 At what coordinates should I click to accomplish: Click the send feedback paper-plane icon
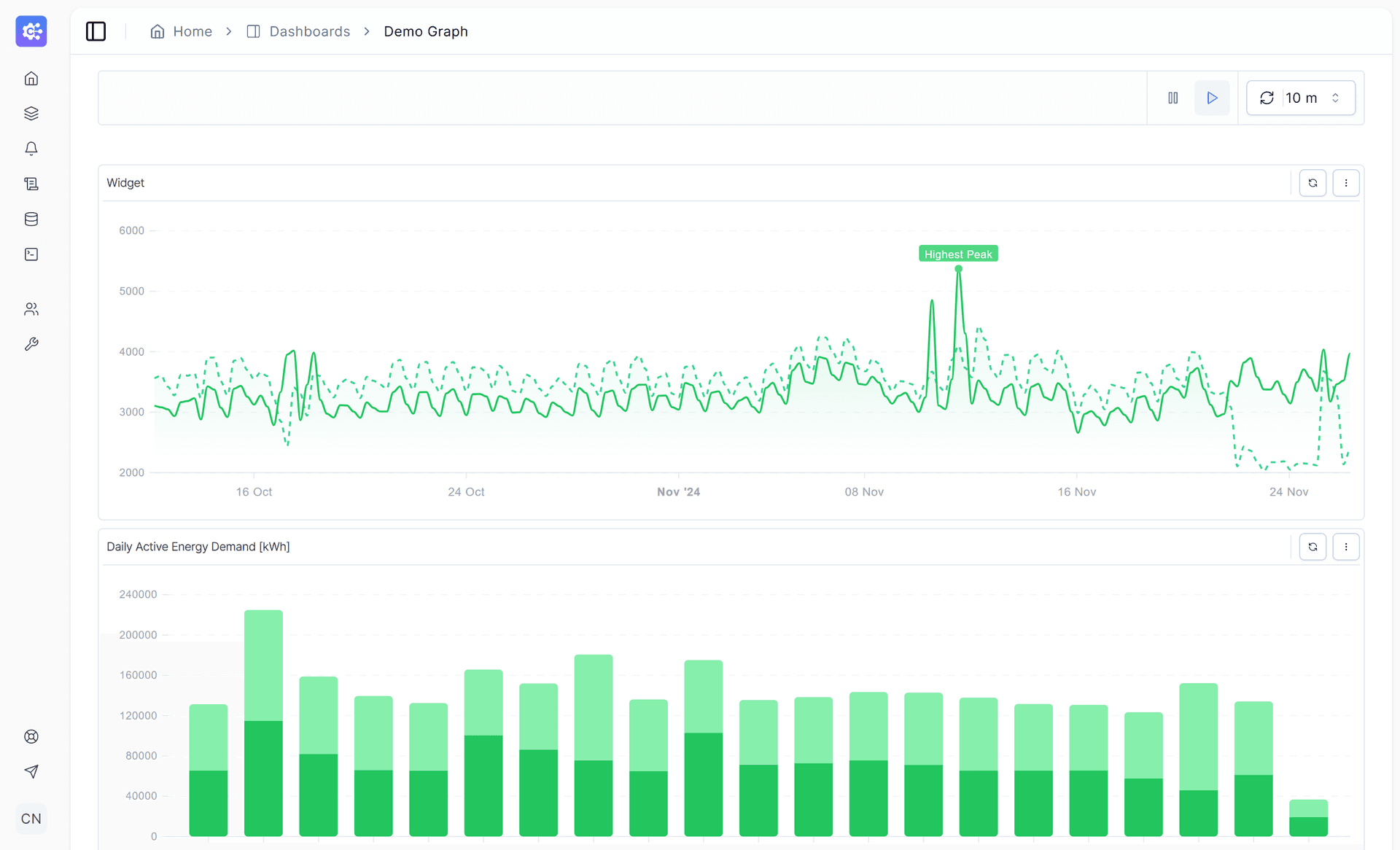(31, 771)
